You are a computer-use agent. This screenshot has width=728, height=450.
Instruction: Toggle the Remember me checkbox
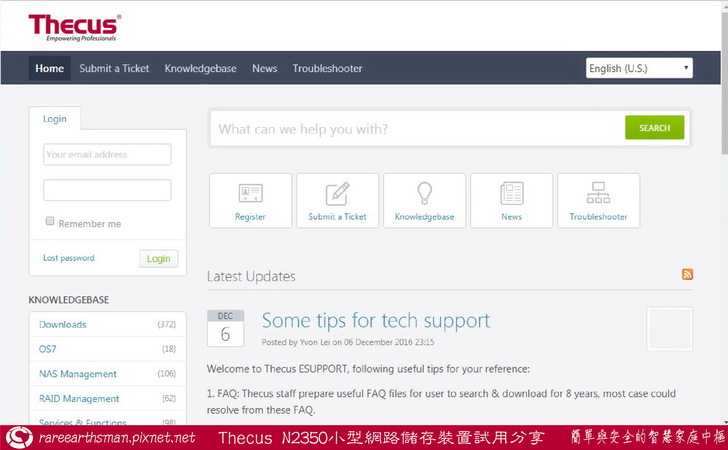click(50, 221)
